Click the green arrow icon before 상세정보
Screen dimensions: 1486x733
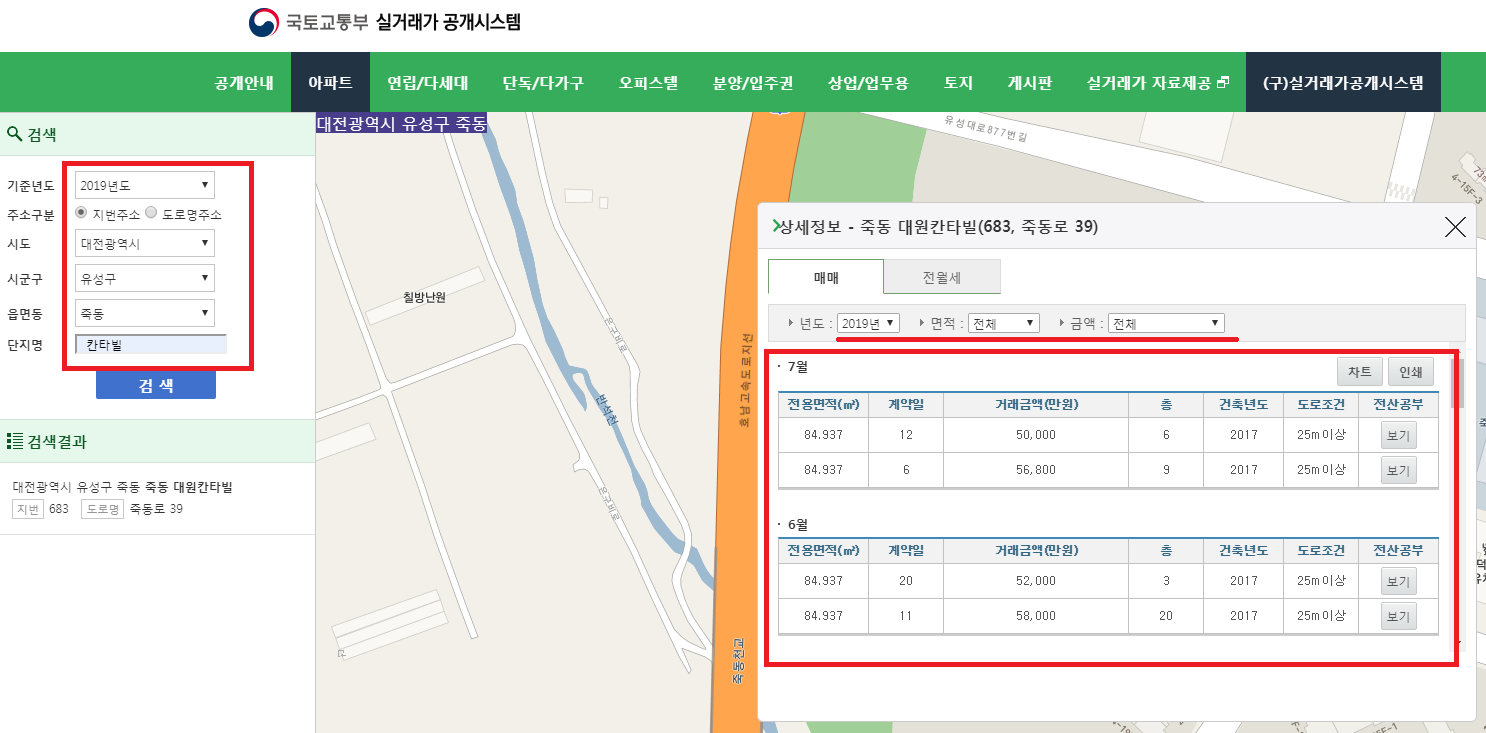tap(775, 227)
